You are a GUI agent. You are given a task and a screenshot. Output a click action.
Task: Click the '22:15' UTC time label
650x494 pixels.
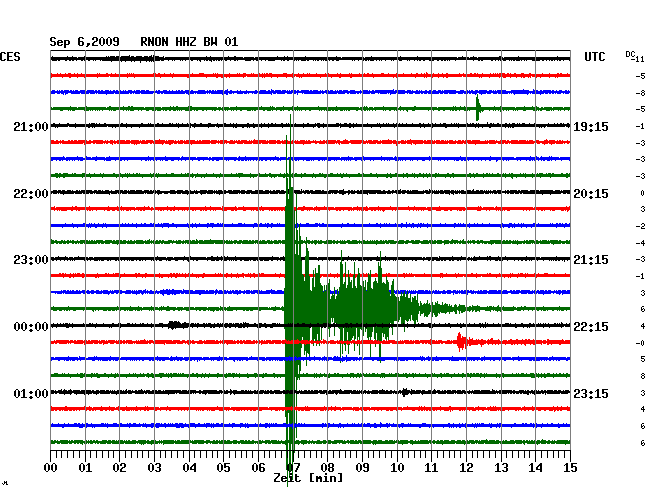tap(591, 327)
